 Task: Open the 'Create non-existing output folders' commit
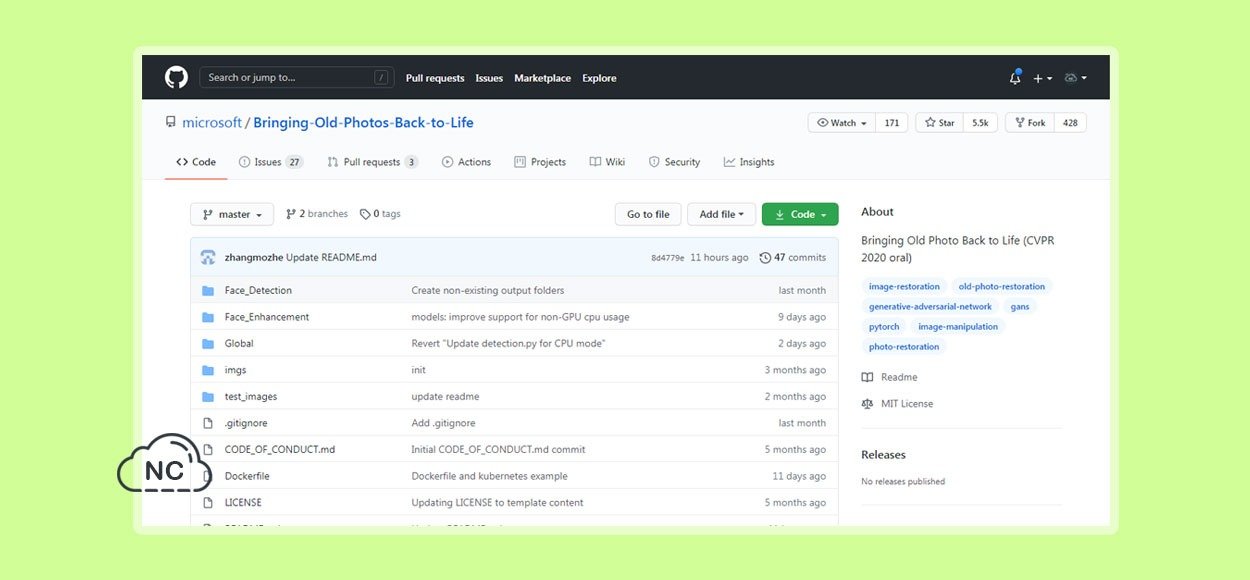pyautogui.click(x=488, y=290)
